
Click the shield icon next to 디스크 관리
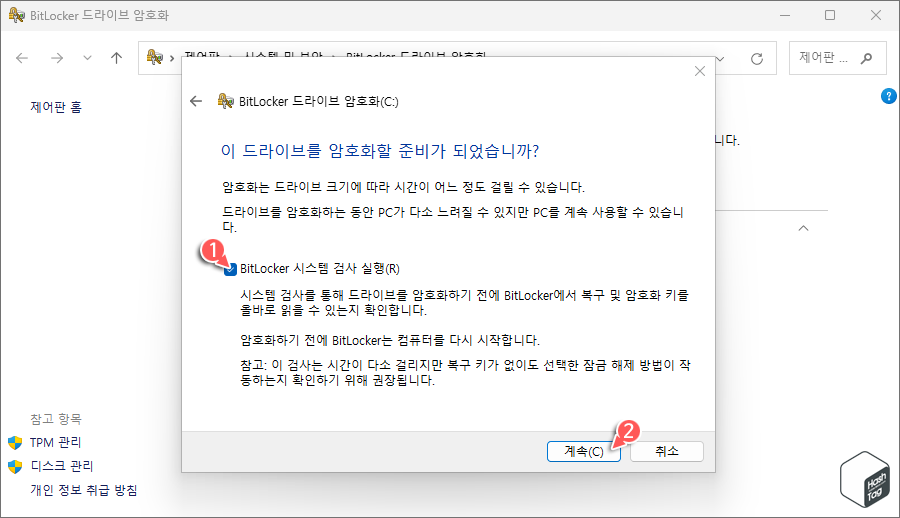point(15,466)
